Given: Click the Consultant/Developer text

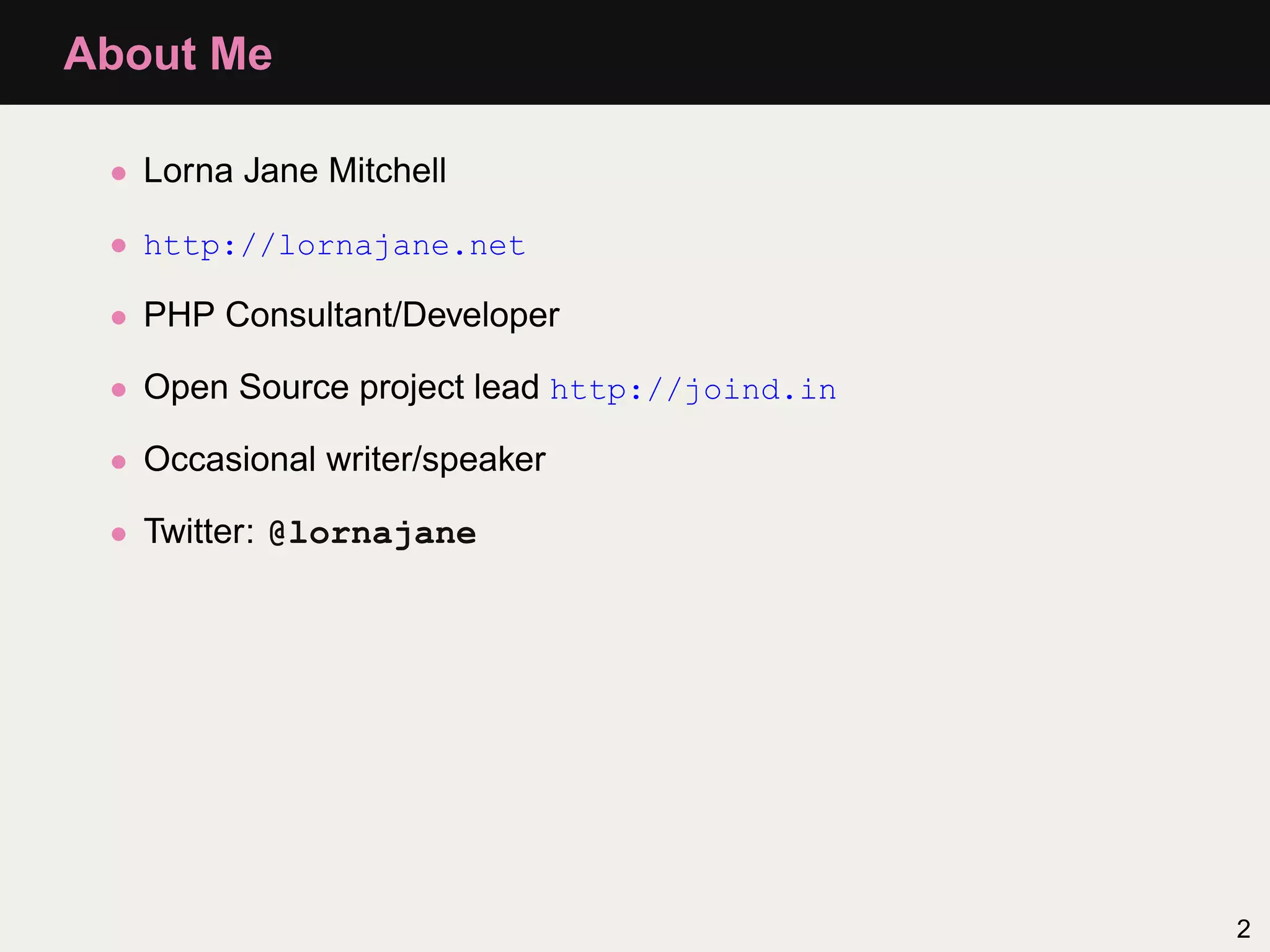Looking at the screenshot, I should [392, 315].
